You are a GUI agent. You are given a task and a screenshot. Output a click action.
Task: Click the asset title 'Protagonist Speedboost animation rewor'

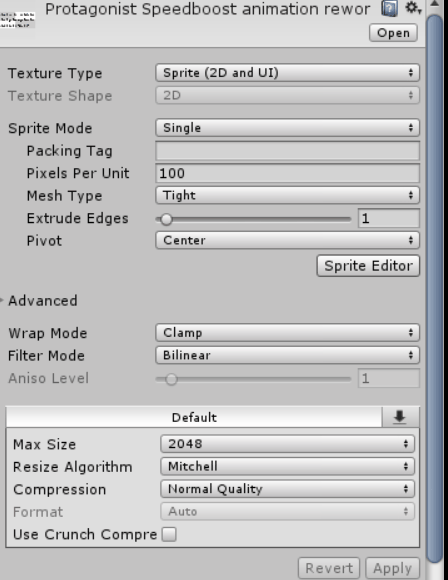point(208,9)
